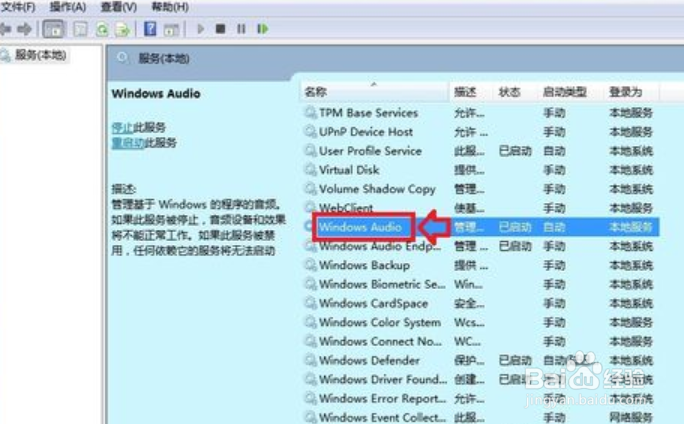
Task: Click the gear icon beside UPnP Device Host
Action: [310, 131]
